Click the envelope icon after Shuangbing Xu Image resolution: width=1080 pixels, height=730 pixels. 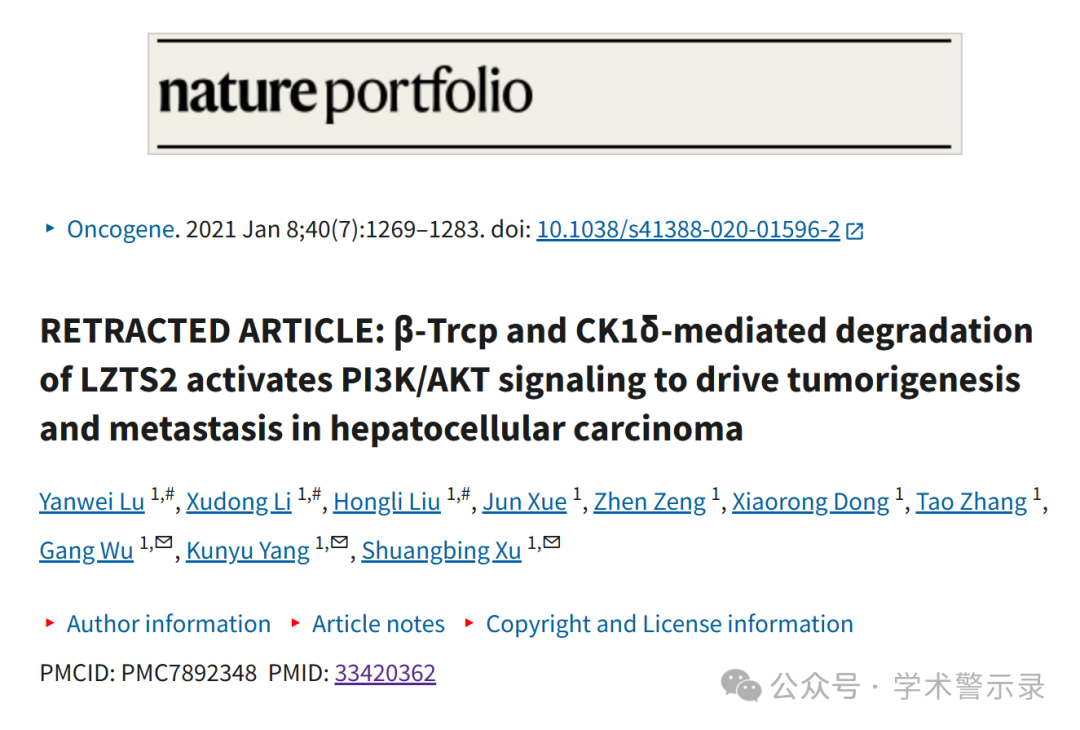pos(552,542)
